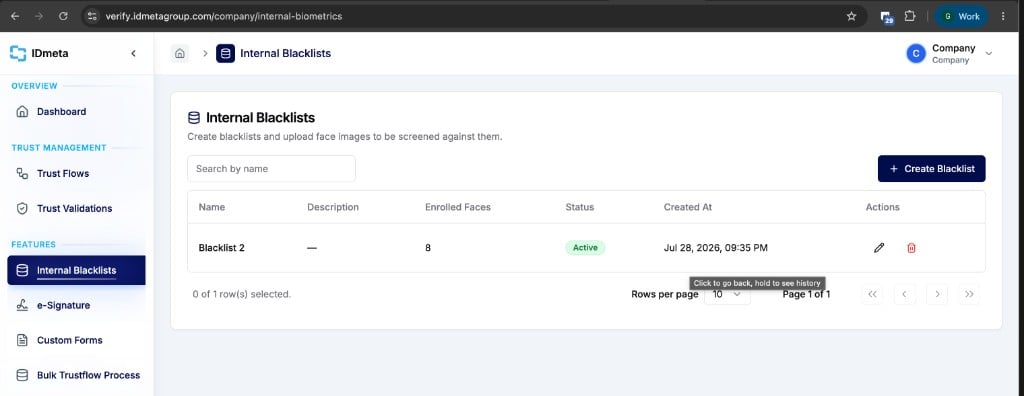Click the blue C company avatar
Image resolution: width=1024 pixels, height=396 pixels.
[916, 54]
